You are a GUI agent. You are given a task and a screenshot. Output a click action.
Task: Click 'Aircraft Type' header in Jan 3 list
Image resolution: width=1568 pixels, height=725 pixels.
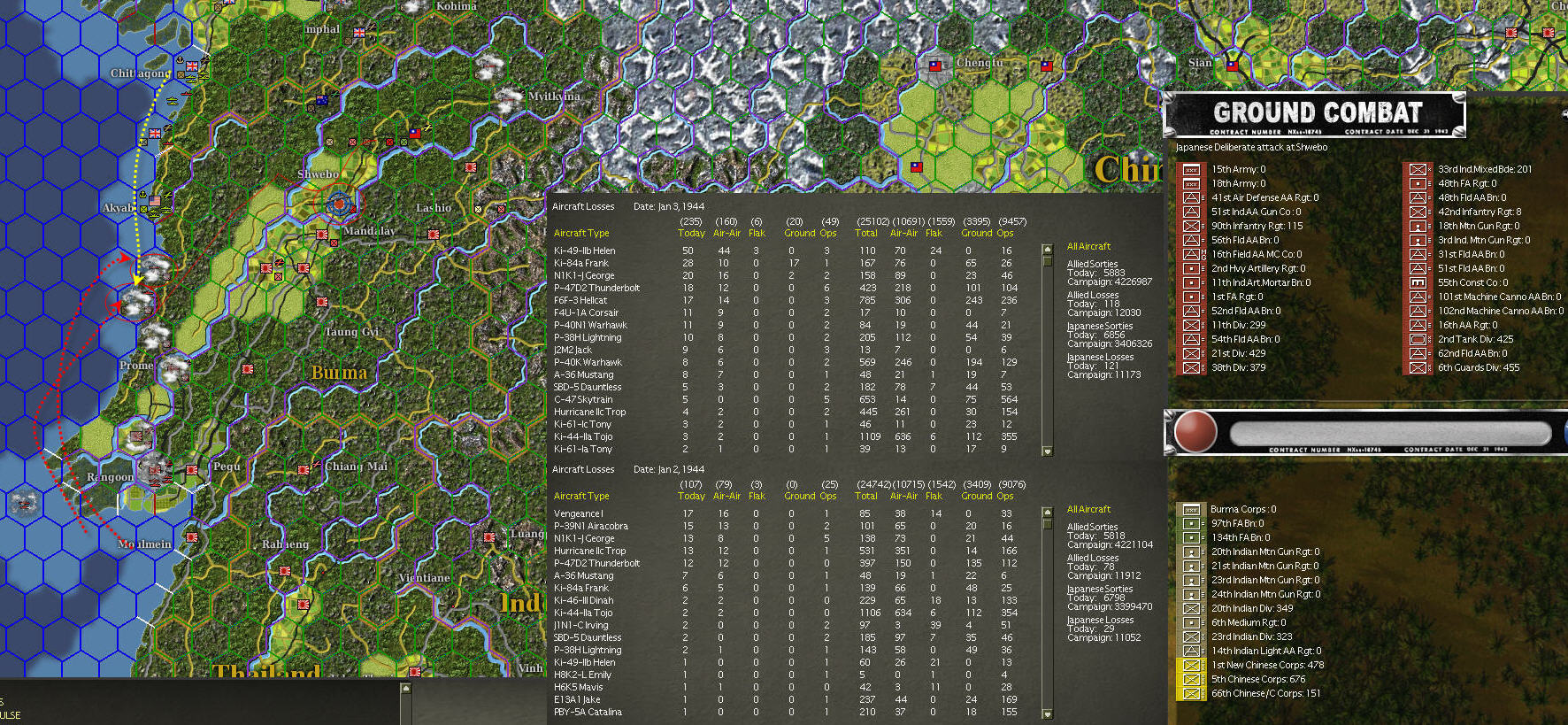(581, 233)
